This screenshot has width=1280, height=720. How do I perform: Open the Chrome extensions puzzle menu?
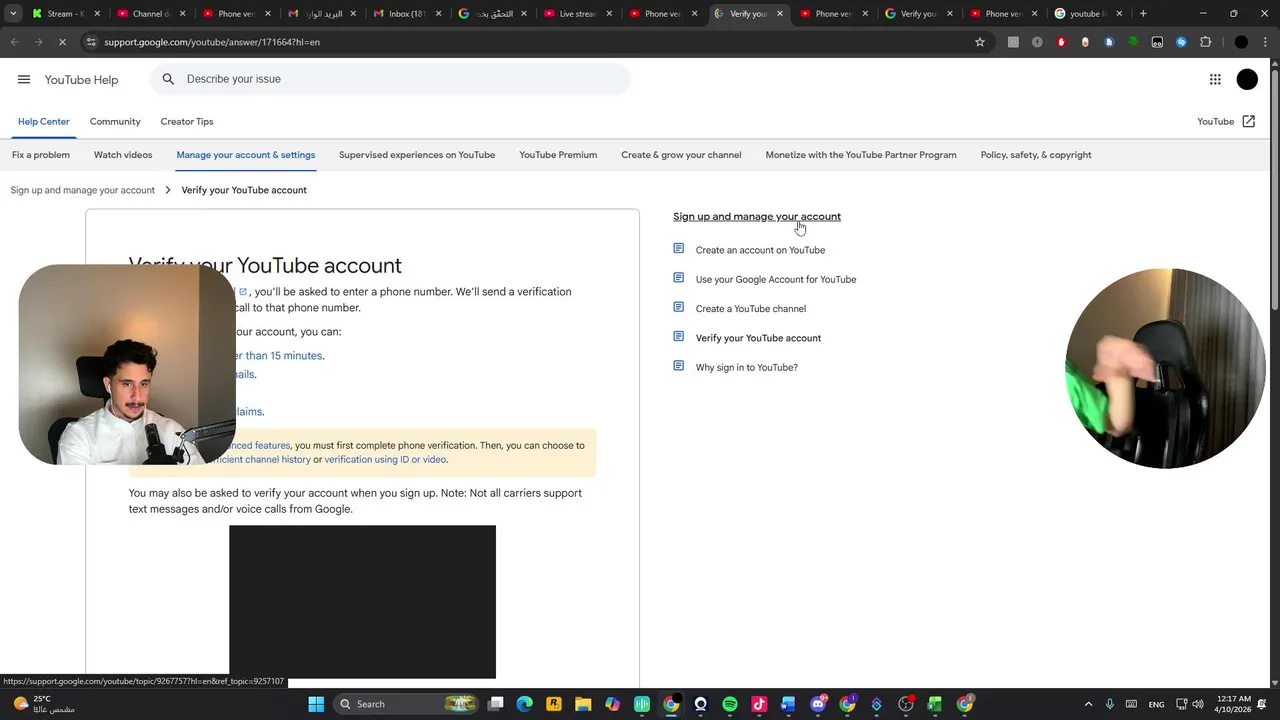(1205, 42)
